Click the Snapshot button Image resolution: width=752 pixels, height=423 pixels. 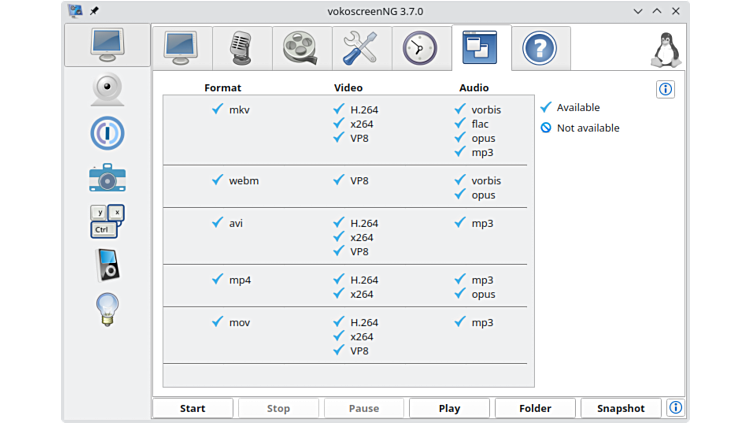[x=621, y=408]
